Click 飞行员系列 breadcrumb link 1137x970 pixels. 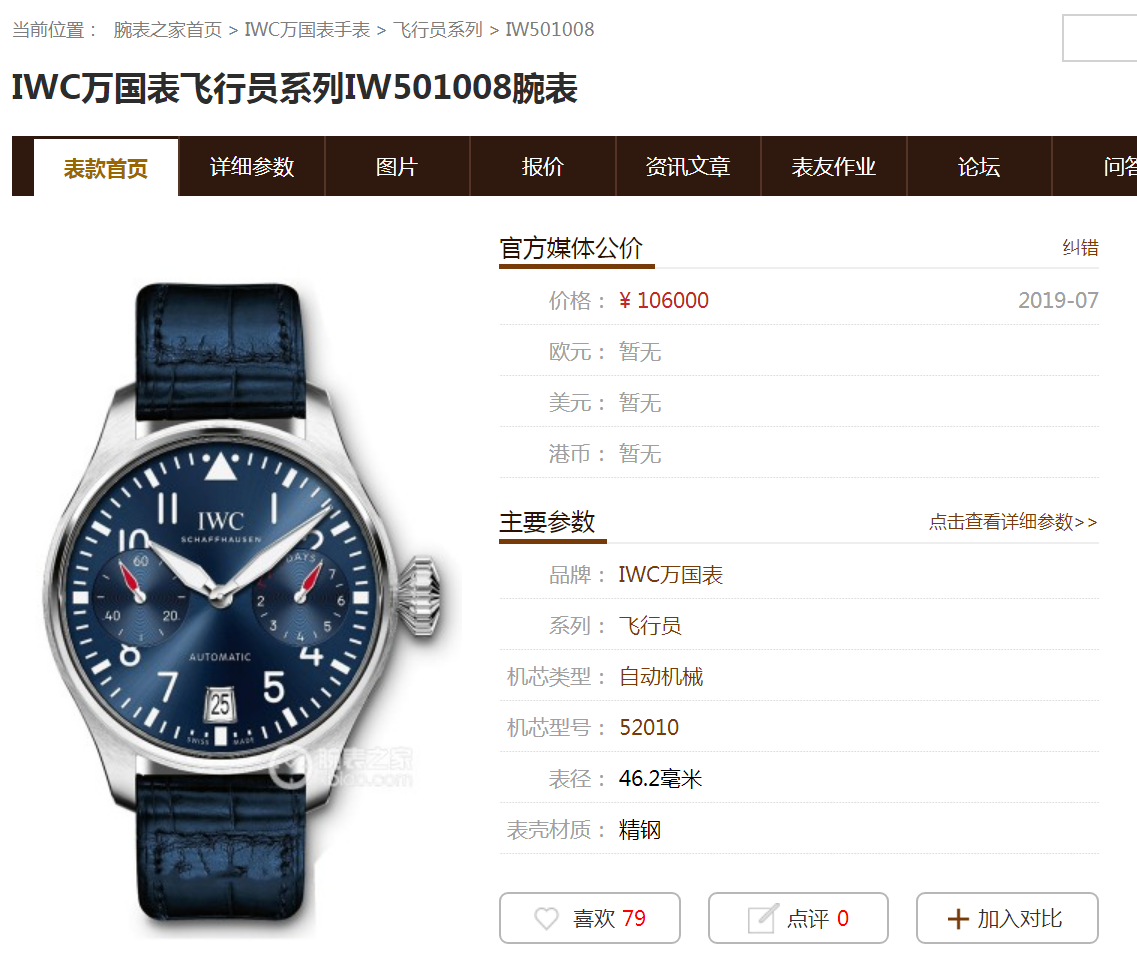pyautogui.click(x=437, y=30)
